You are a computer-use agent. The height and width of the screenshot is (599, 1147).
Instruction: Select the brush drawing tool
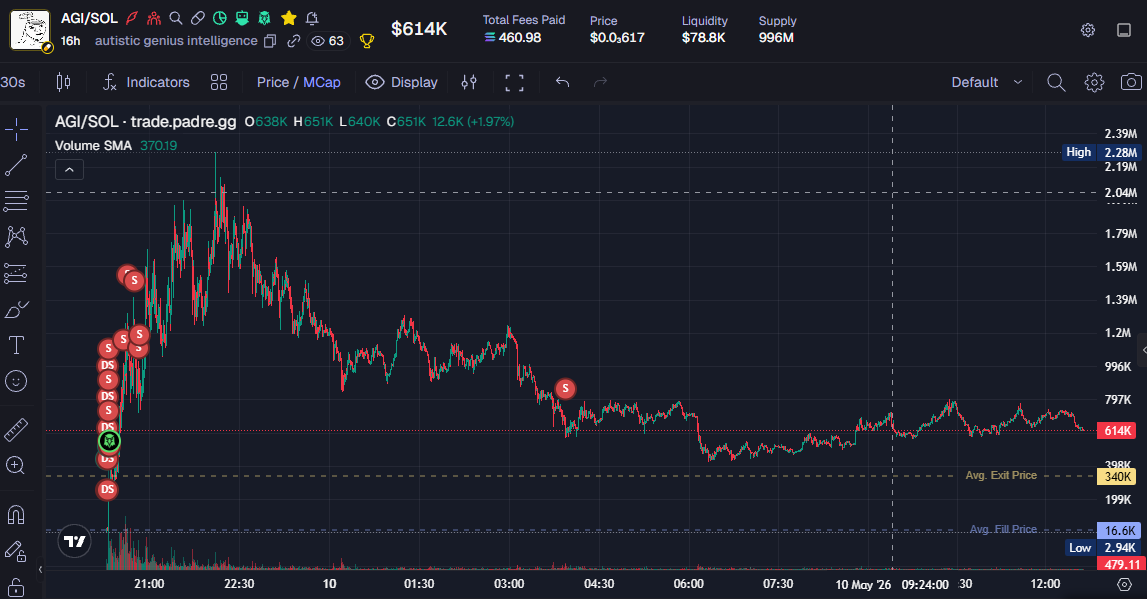(x=16, y=309)
